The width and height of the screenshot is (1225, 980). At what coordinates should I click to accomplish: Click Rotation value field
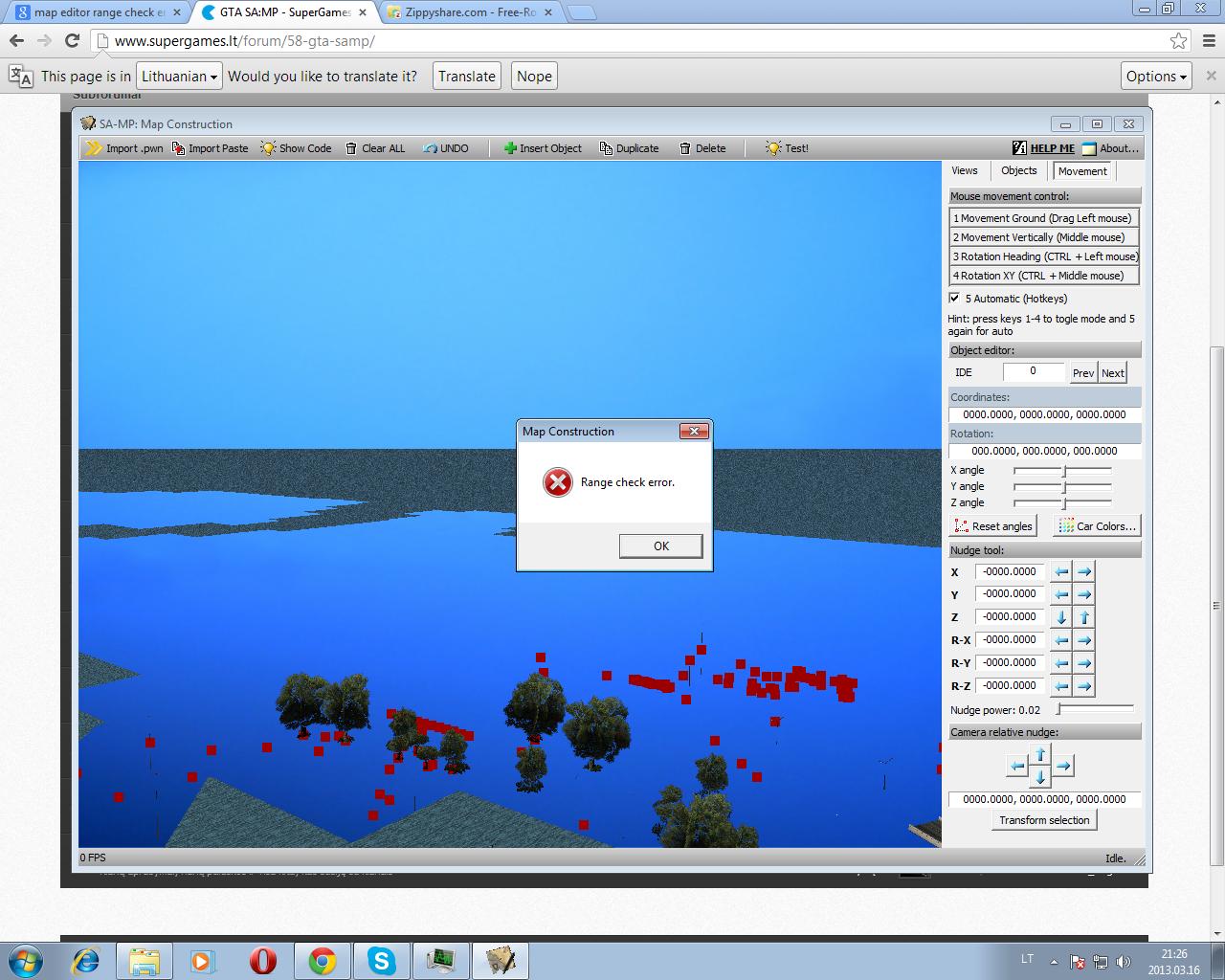click(1044, 451)
